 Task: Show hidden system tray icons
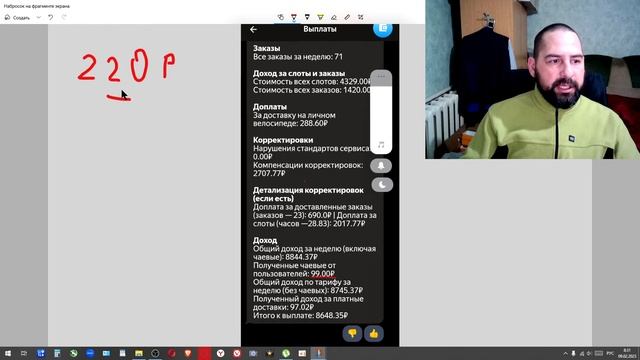(565, 353)
